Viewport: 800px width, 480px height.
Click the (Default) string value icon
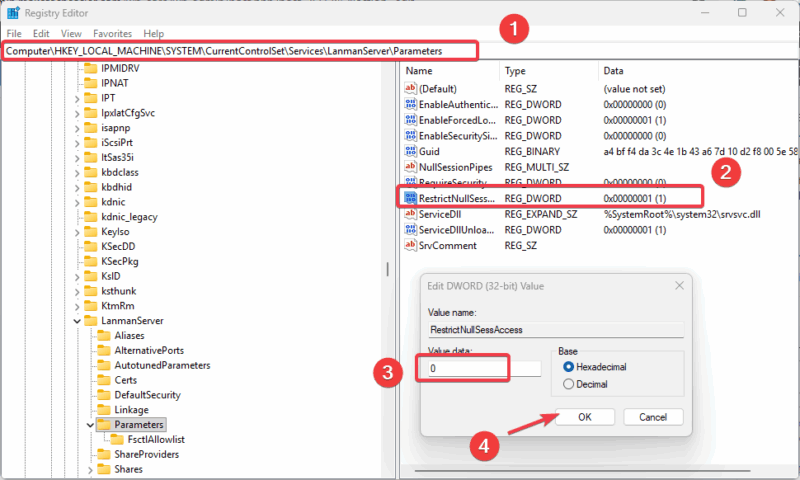pos(410,88)
